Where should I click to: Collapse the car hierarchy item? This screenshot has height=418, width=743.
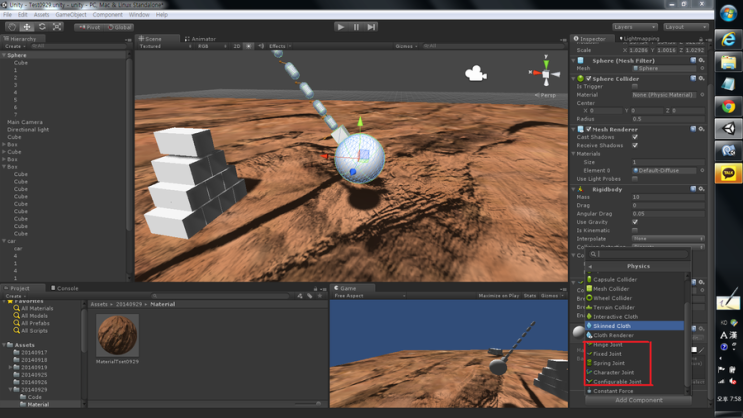point(4,241)
